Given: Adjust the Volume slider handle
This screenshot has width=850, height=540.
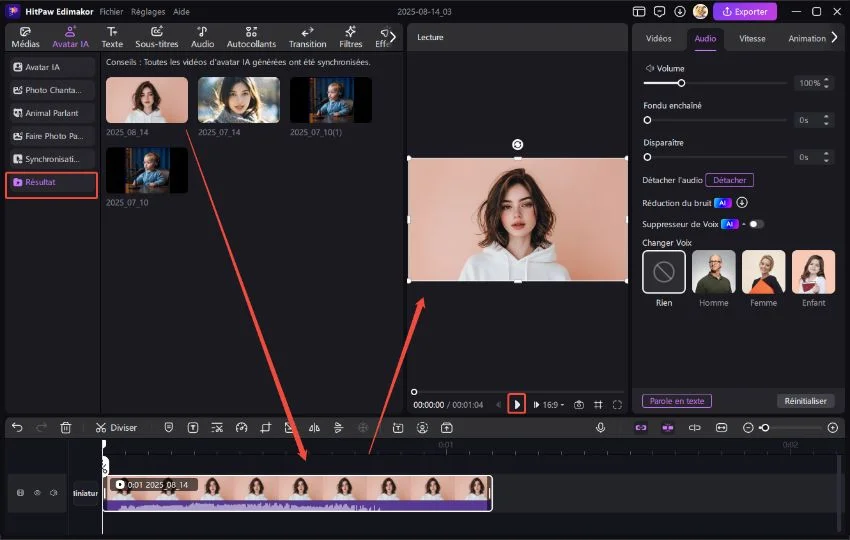Looking at the screenshot, I should coord(681,83).
